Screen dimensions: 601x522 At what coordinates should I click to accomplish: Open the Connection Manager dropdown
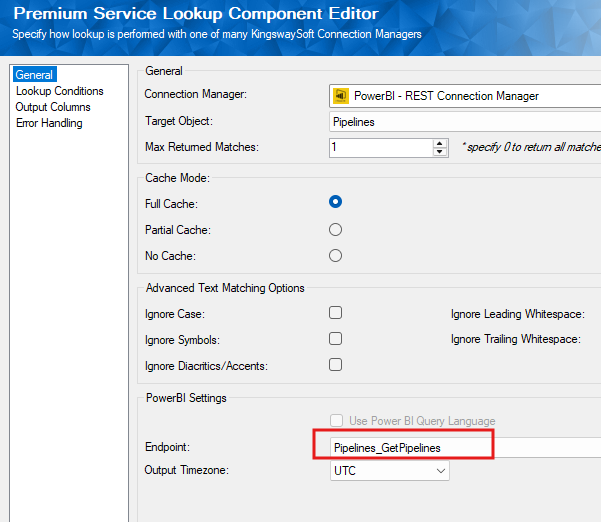[465, 96]
